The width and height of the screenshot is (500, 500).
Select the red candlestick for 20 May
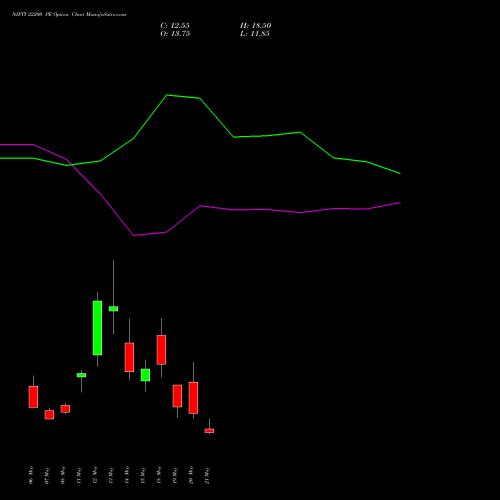click(193, 398)
